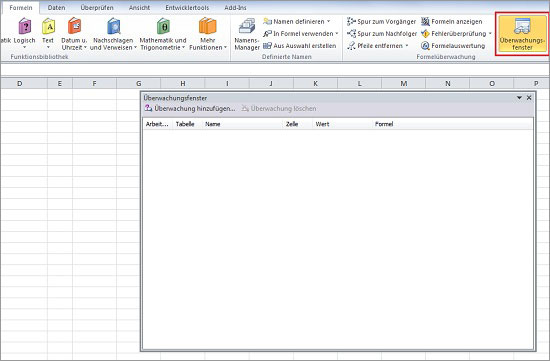
Task: Open the Text functions book icon
Action: tap(48, 27)
